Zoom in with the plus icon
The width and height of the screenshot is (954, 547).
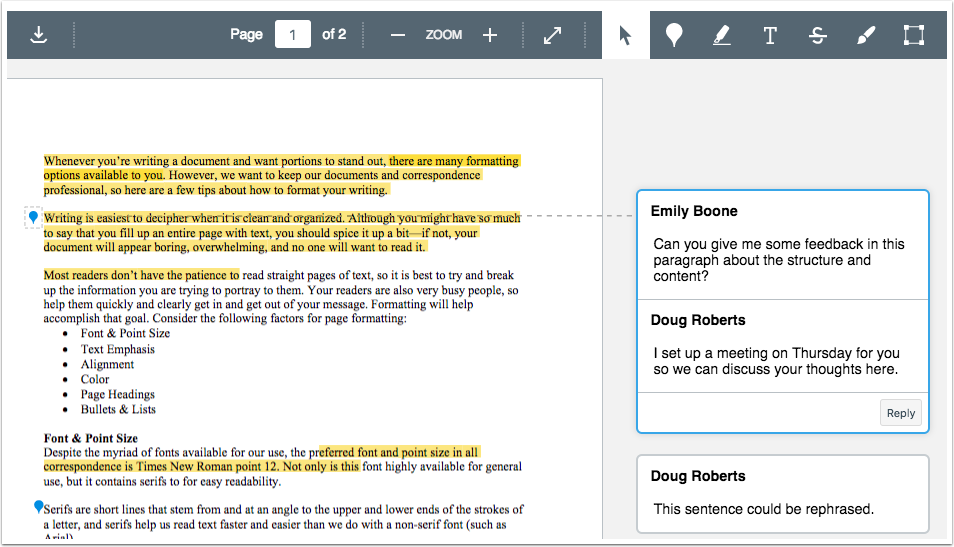point(490,35)
